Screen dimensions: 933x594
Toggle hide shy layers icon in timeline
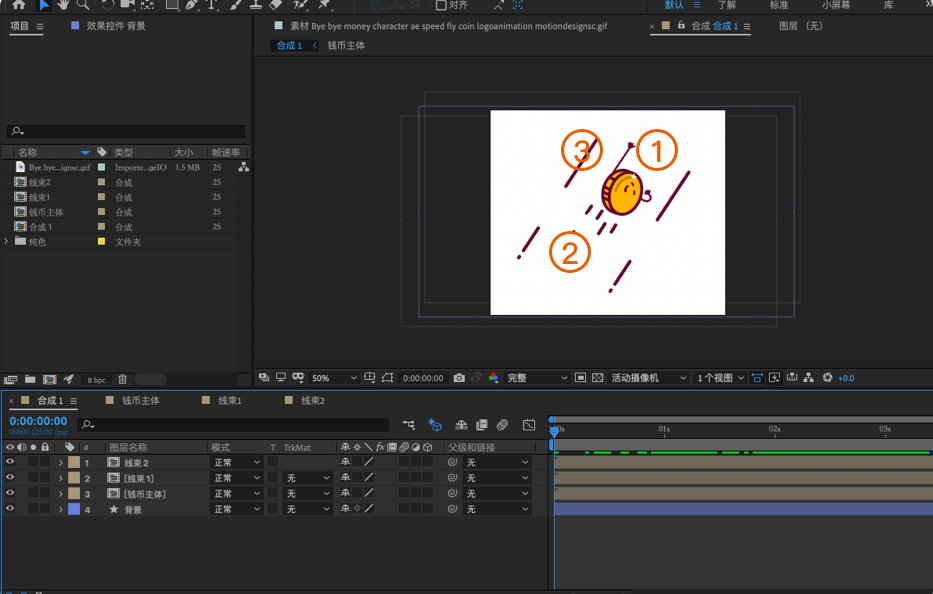[x=461, y=425]
